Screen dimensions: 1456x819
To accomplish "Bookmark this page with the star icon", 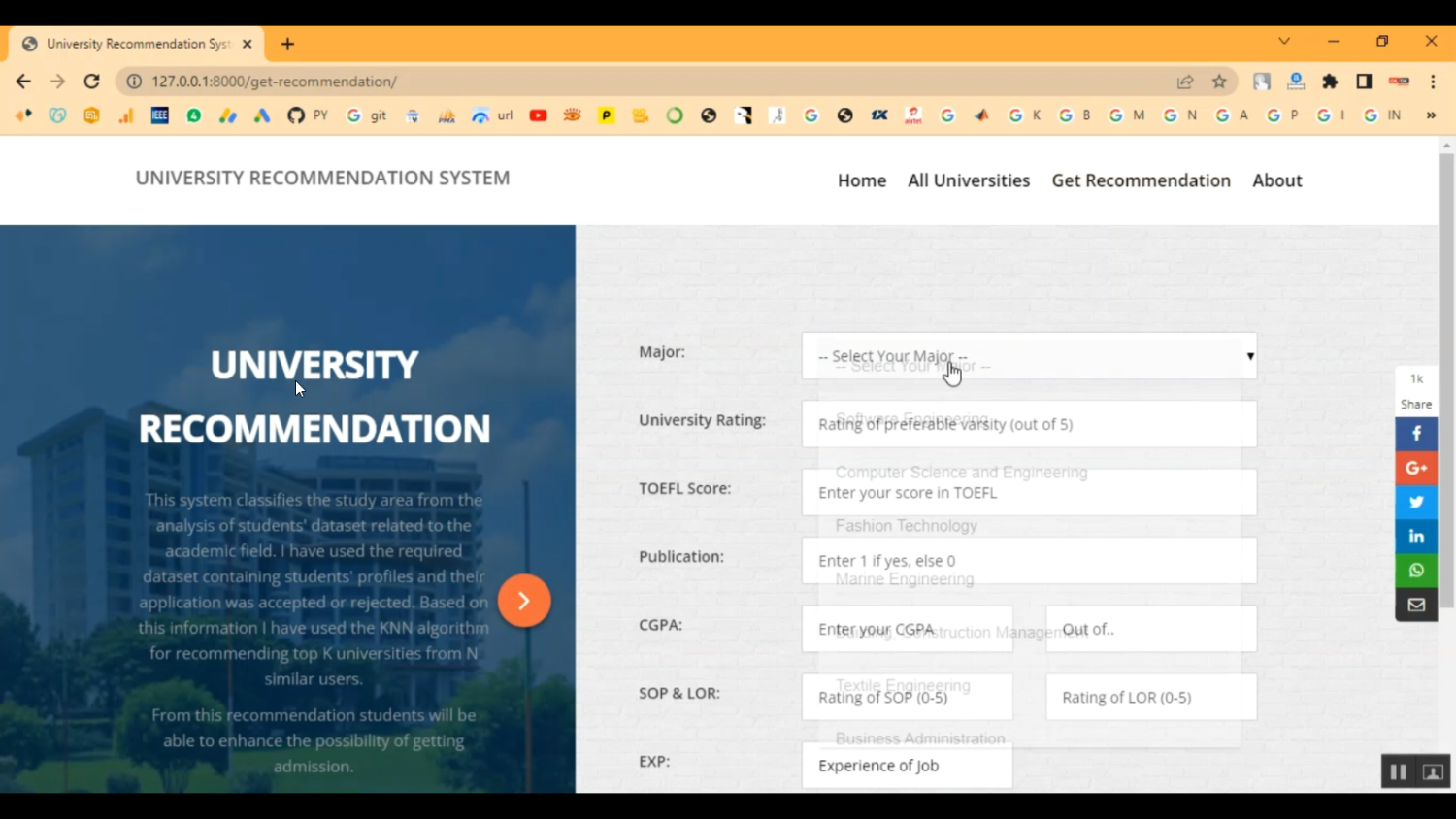I will (1219, 82).
